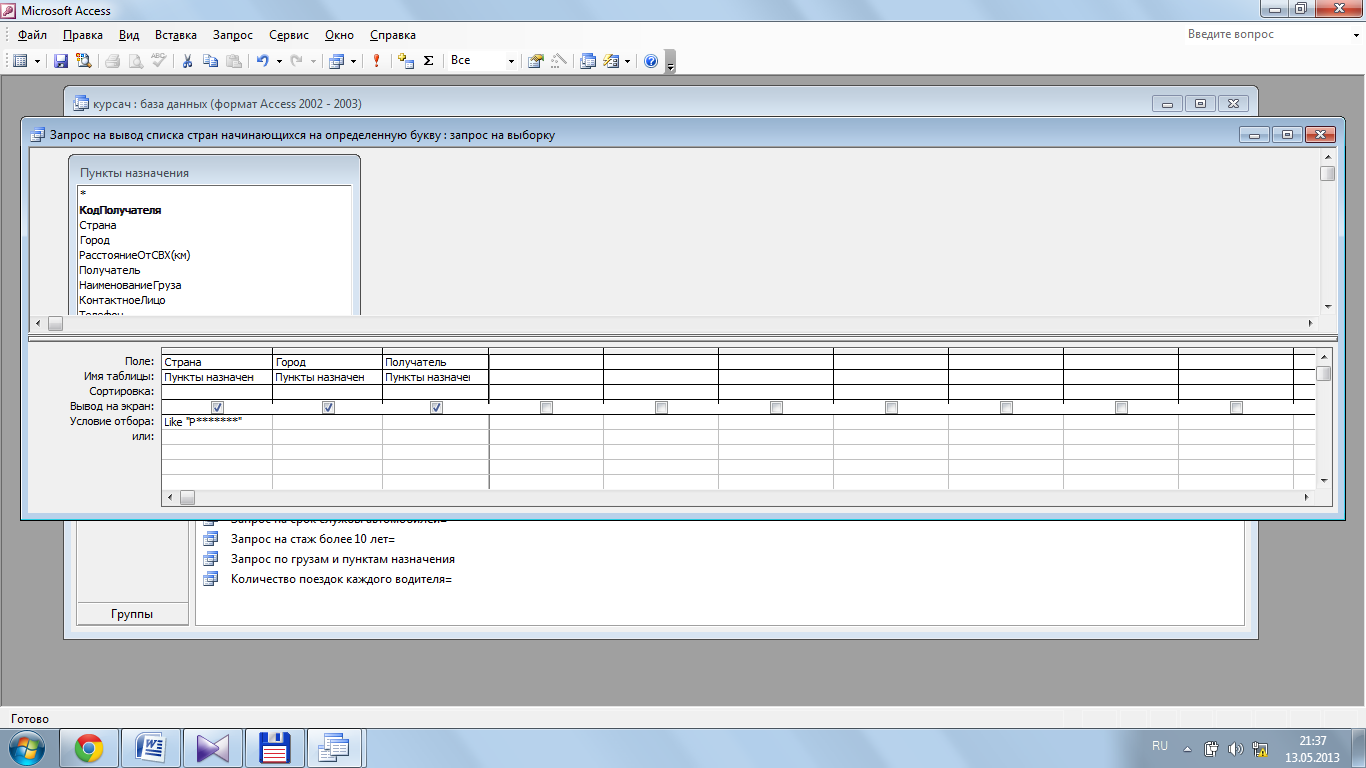Open query Properties toolbar icon
Viewport: 1366px width, 768px height.
coord(535,61)
